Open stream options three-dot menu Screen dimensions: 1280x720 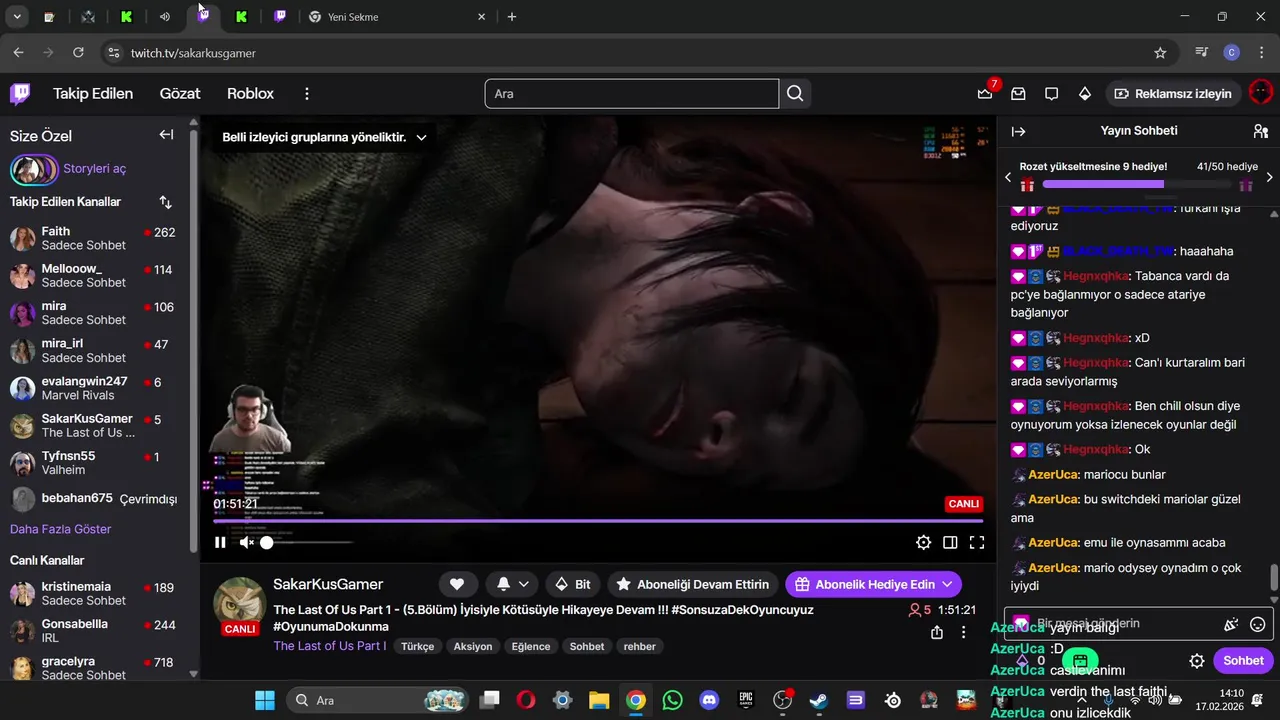pyautogui.click(x=964, y=632)
